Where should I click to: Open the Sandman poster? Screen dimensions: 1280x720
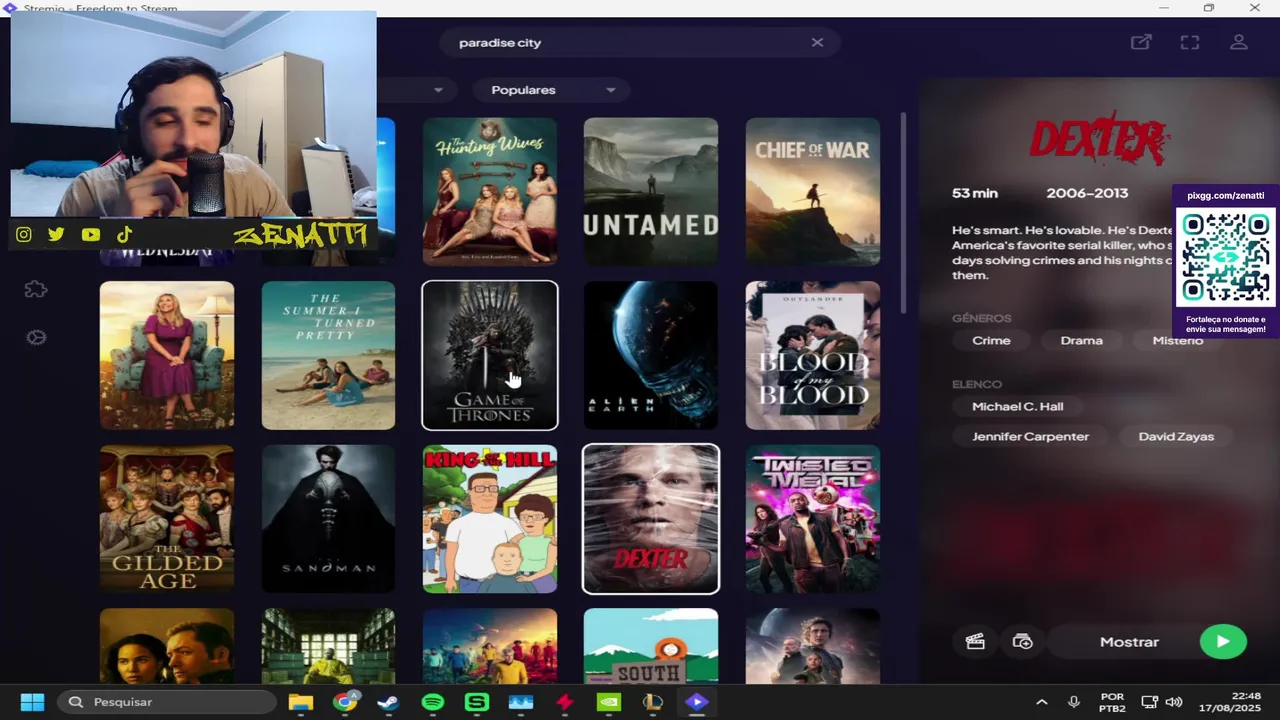[328, 519]
